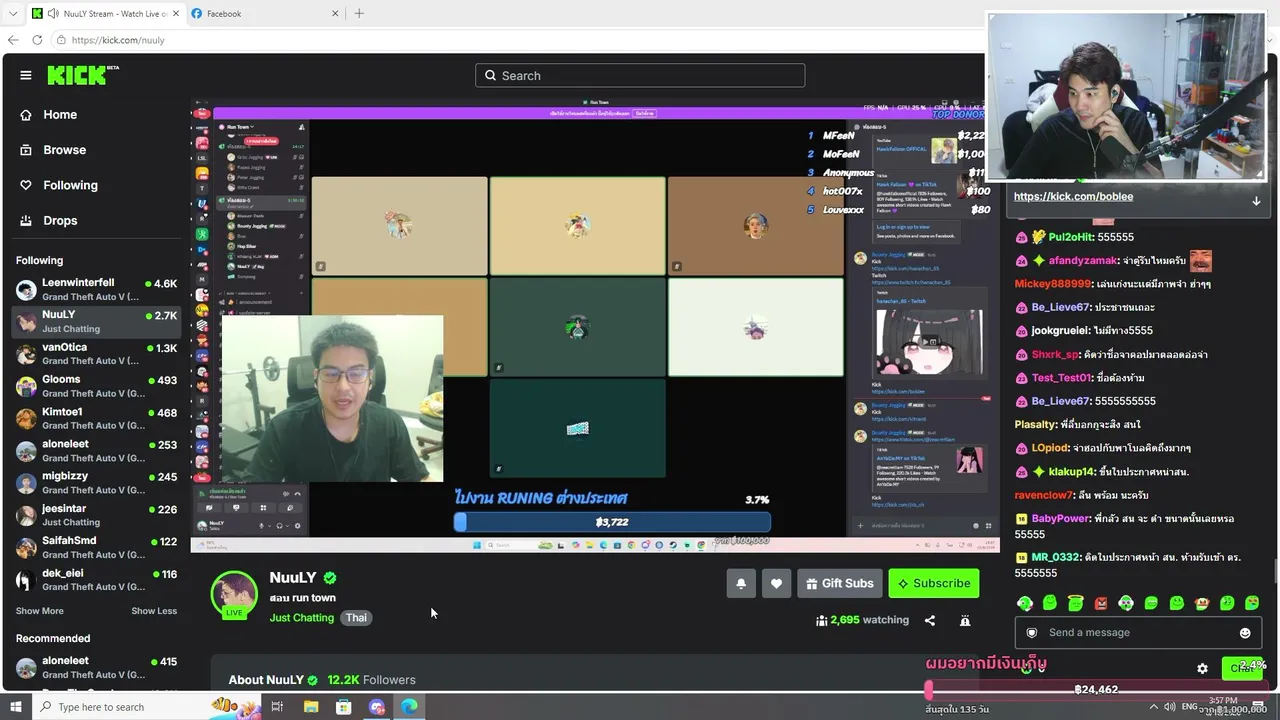The image size is (1280, 720).
Task: Open chat settings gear
Action: tap(1203, 668)
